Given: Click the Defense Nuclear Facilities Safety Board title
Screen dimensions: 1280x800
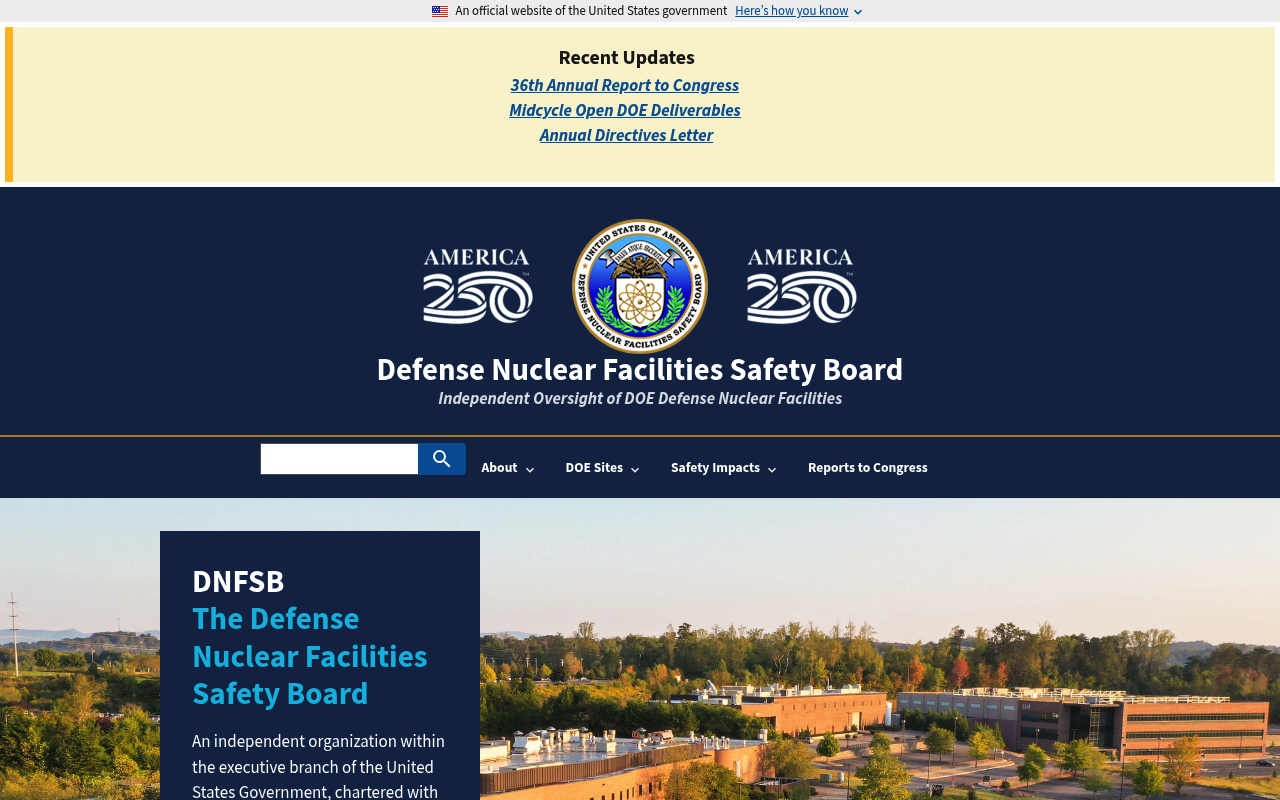Looking at the screenshot, I should [x=640, y=369].
